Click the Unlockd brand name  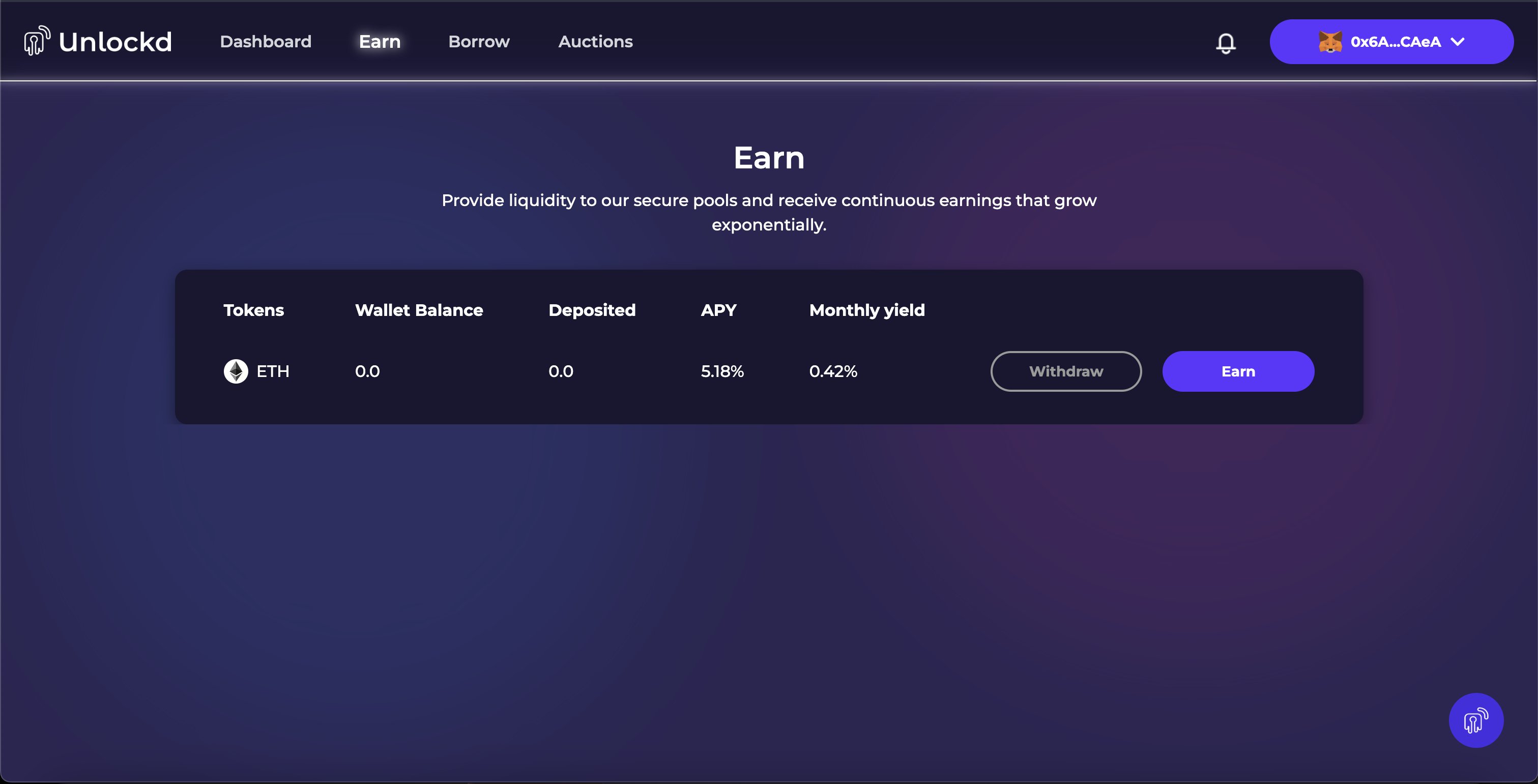tap(115, 42)
